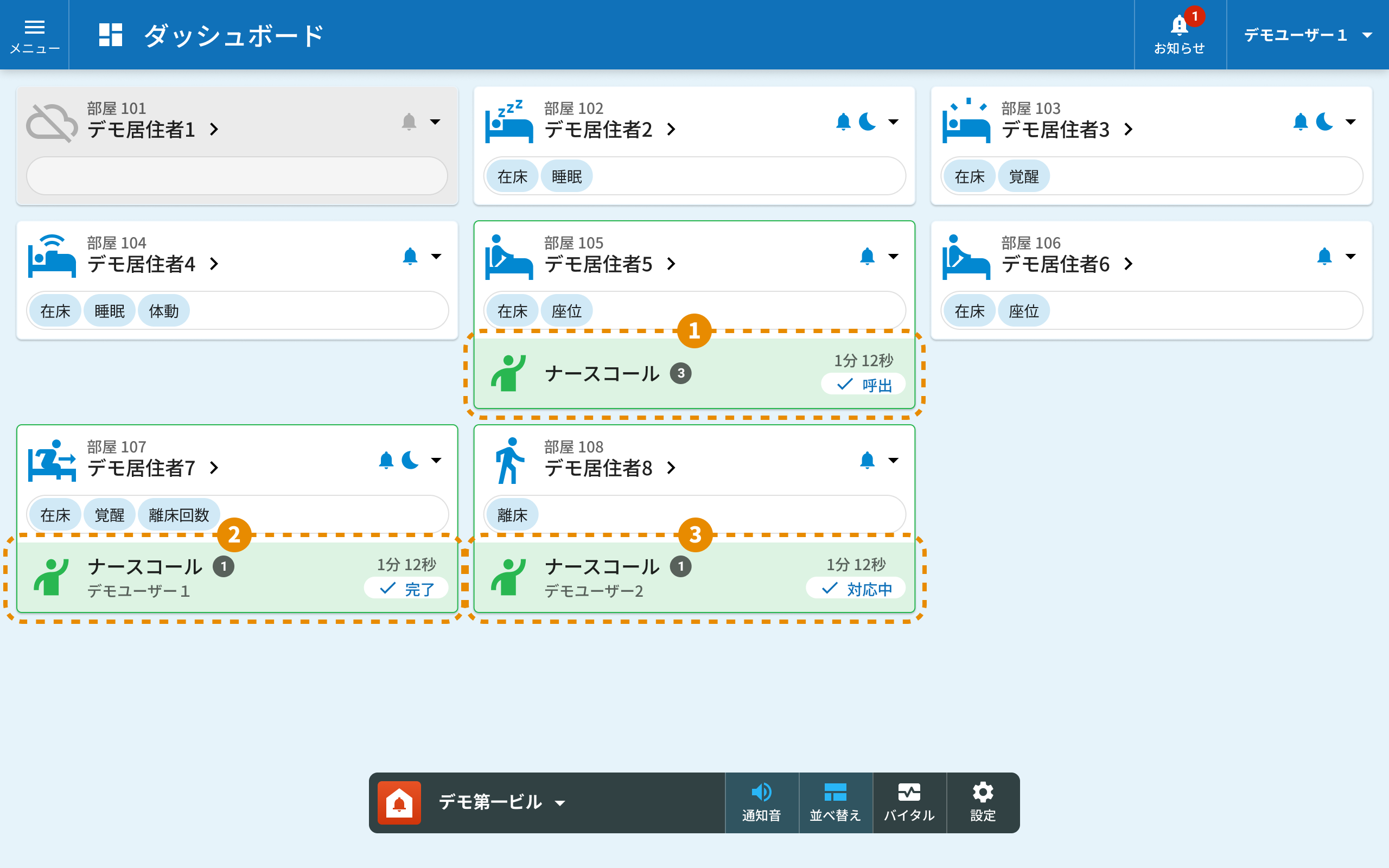The width and height of the screenshot is (1389, 868).
Task: Click the red alarm home icon
Action: pyautogui.click(x=399, y=802)
